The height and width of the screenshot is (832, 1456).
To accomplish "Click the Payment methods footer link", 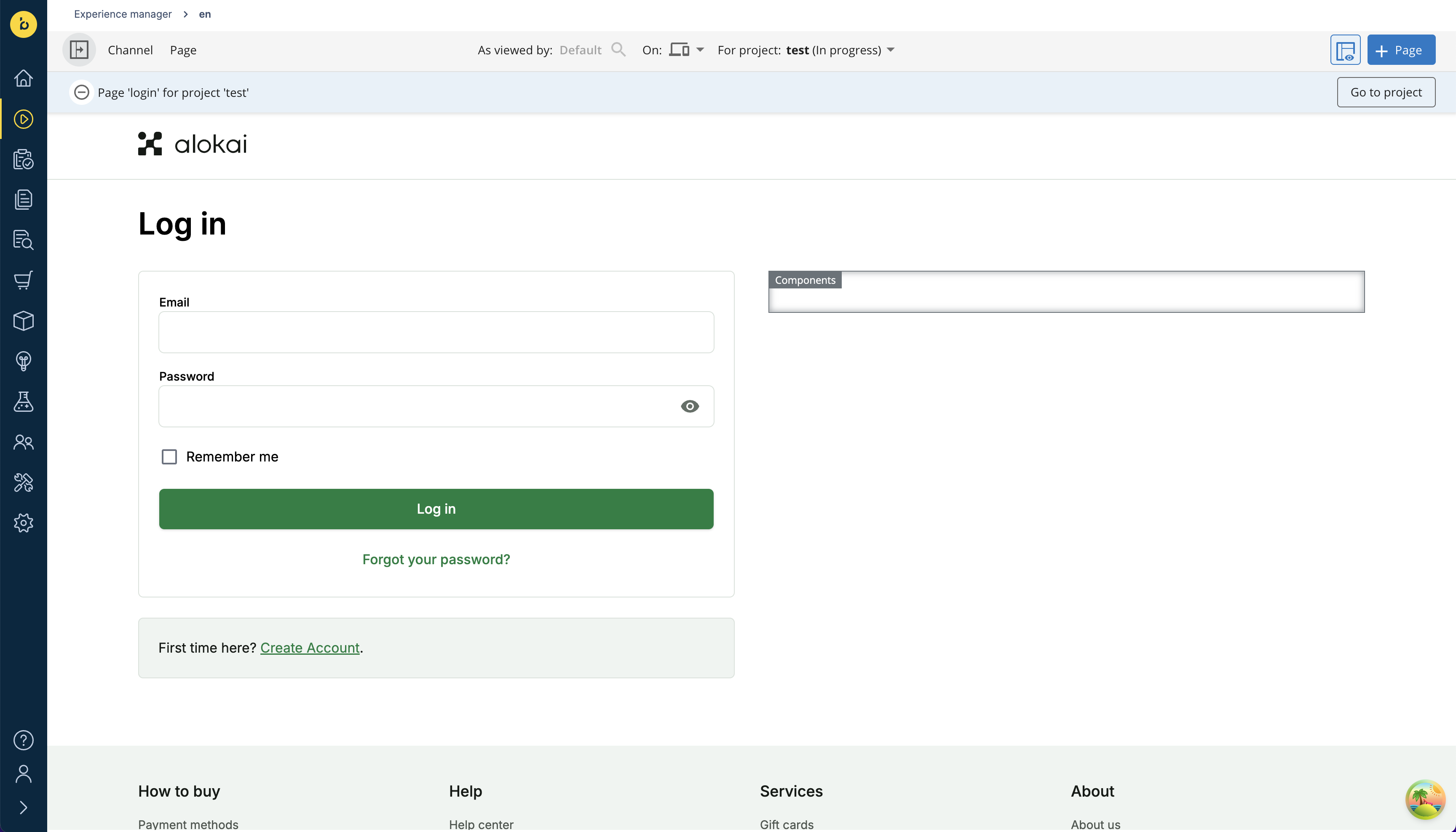I will tap(188, 824).
